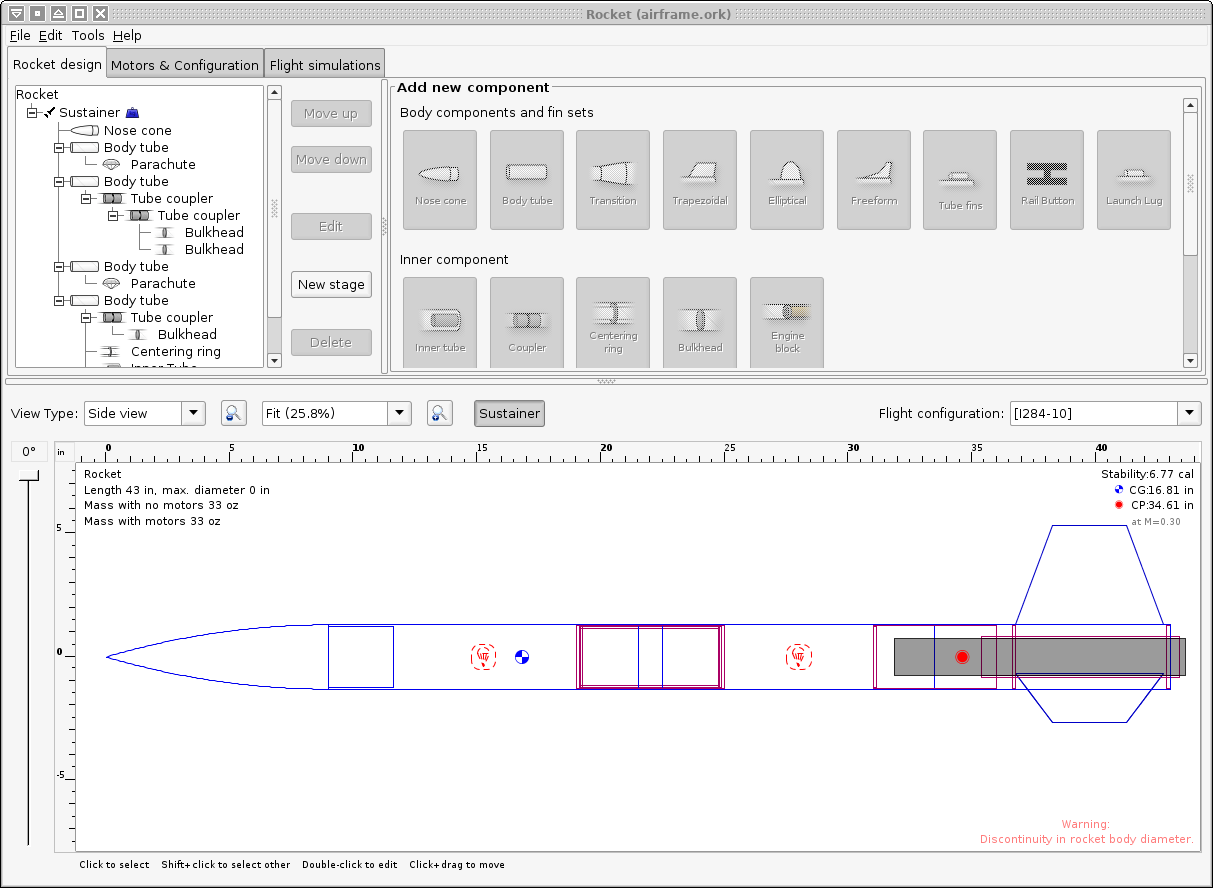The image size is (1213, 888).
Task: Click the Discontinuity in rocket body diameter warning
Action: coord(1086,839)
